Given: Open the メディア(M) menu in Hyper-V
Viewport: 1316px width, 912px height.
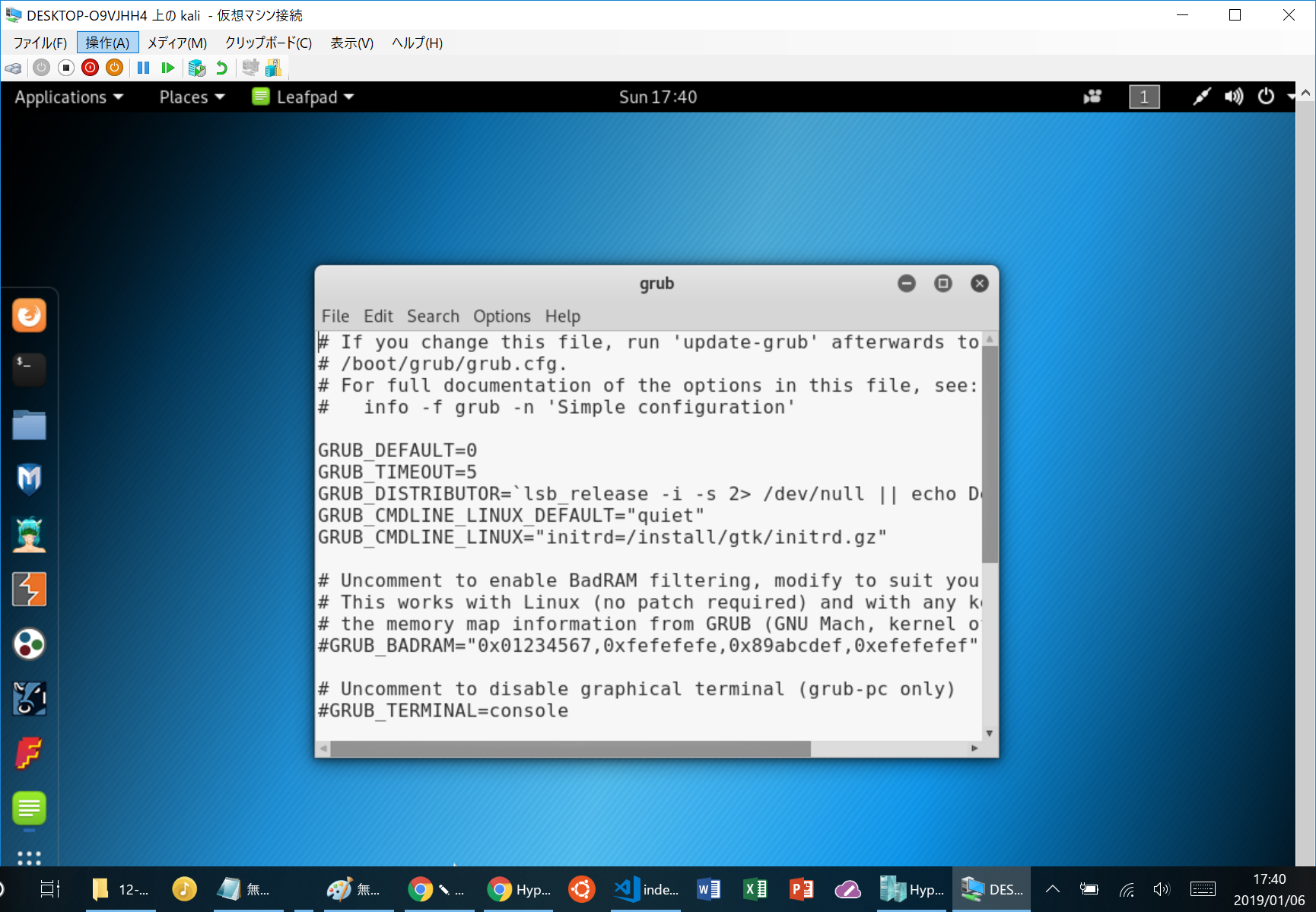Looking at the screenshot, I should click(x=176, y=43).
